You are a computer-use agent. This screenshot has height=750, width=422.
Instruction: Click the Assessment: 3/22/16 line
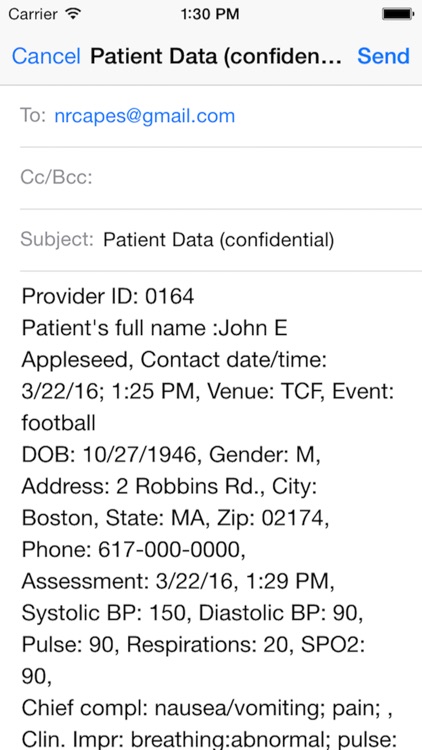[x=178, y=582]
